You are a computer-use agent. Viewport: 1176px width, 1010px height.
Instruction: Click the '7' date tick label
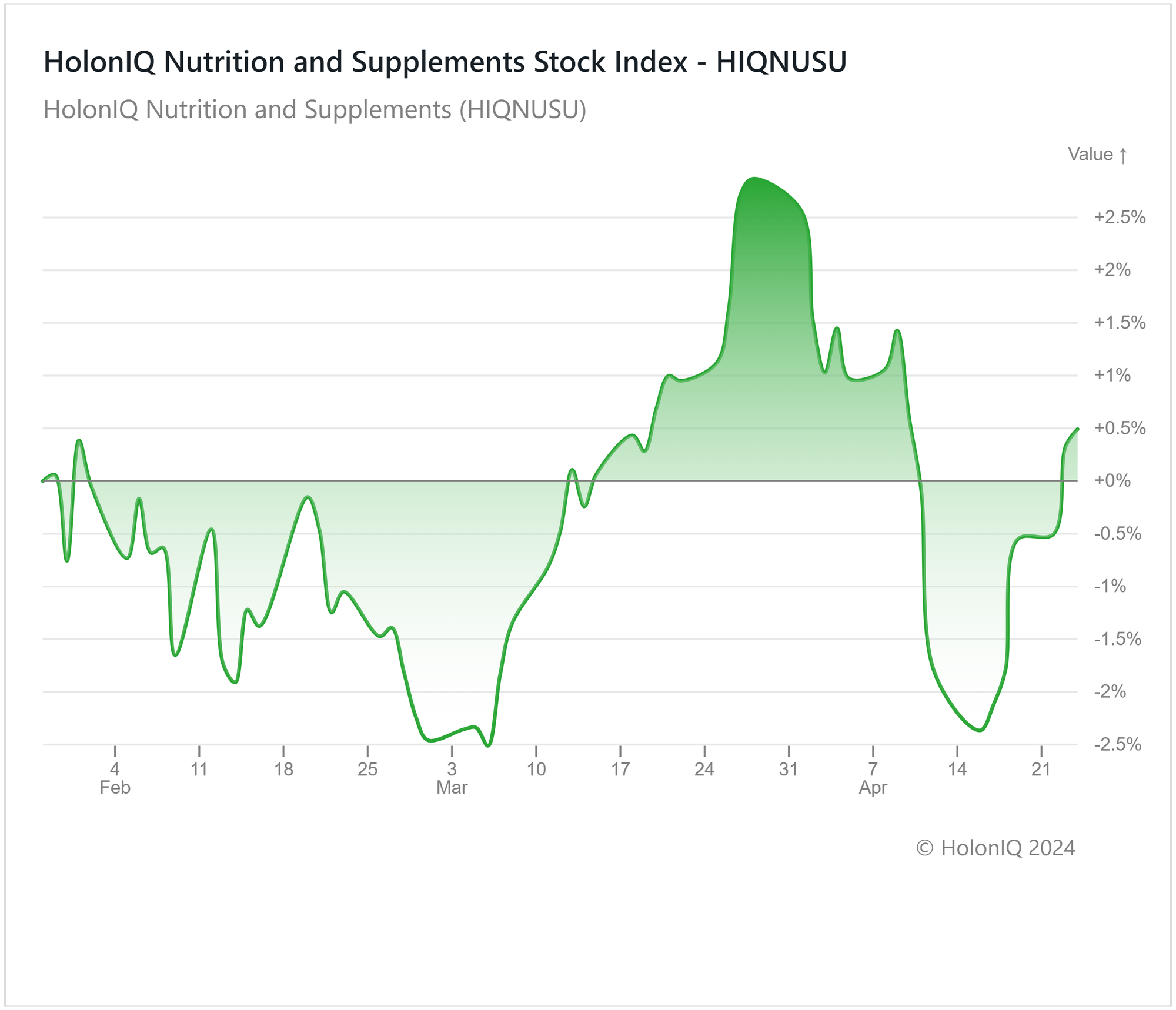[873, 769]
